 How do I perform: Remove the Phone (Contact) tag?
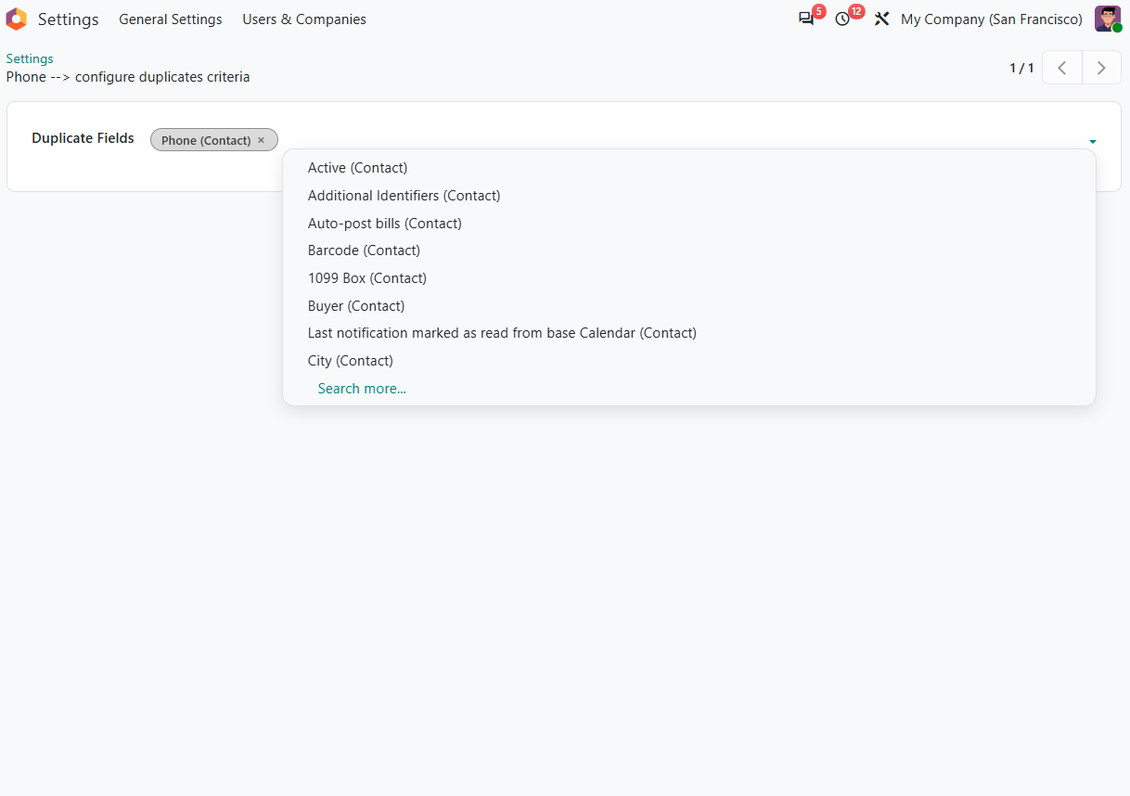pos(262,140)
